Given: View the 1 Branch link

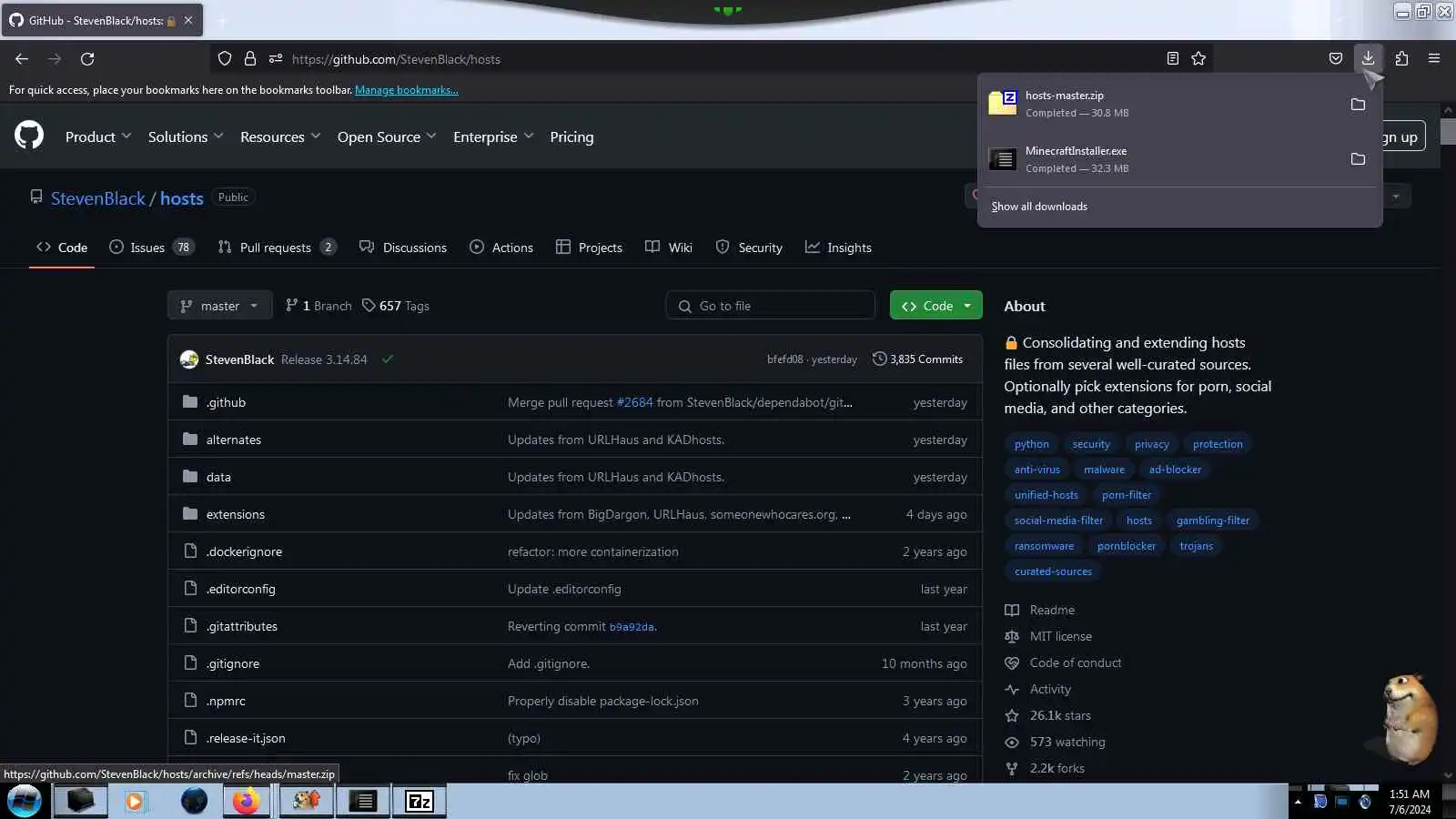Looking at the screenshot, I should tap(318, 306).
